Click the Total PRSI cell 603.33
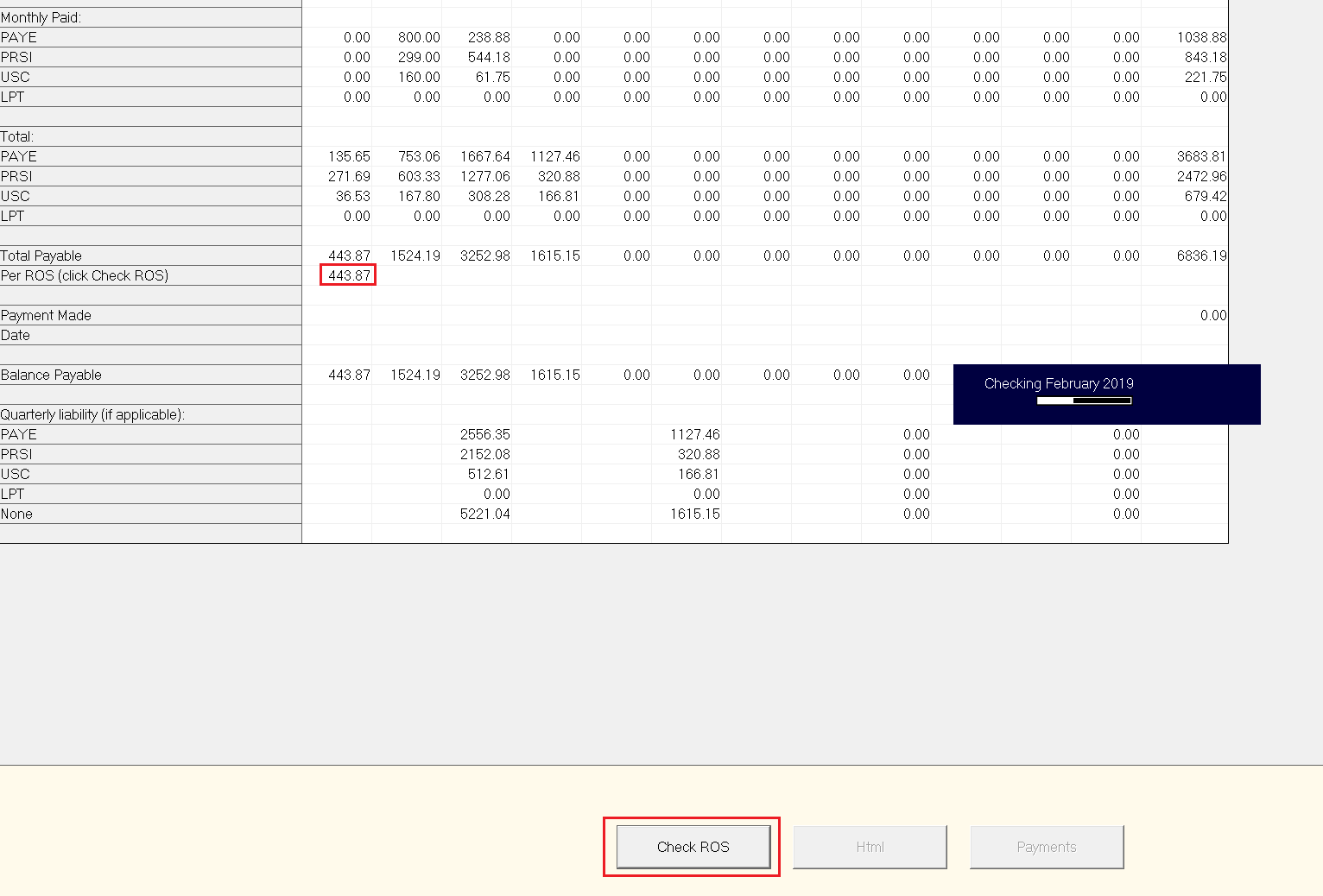1323x896 pixels. click(x=419, y=176)
